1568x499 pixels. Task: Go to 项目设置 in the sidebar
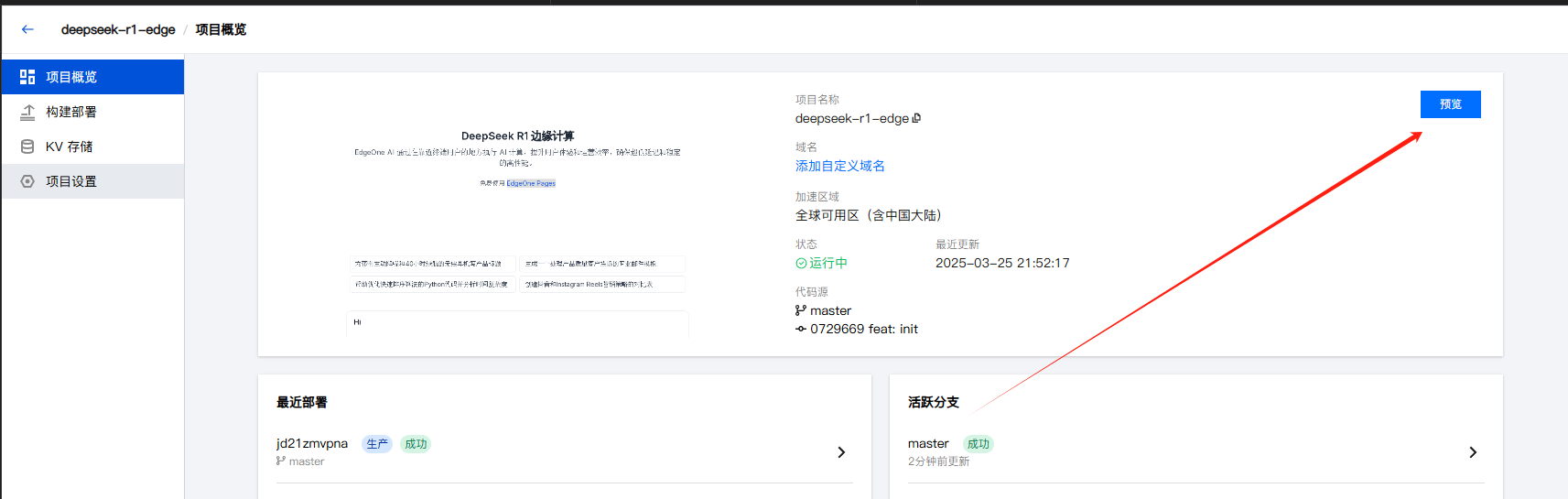point(92,181)
